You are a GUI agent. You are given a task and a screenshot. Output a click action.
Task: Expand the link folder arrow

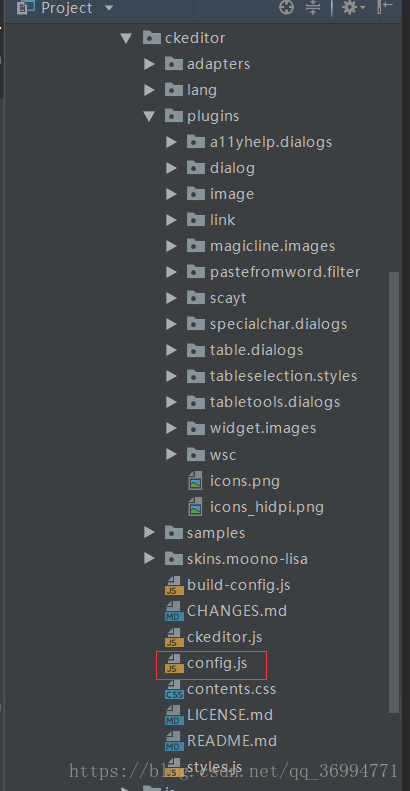[x=171, y=220]
